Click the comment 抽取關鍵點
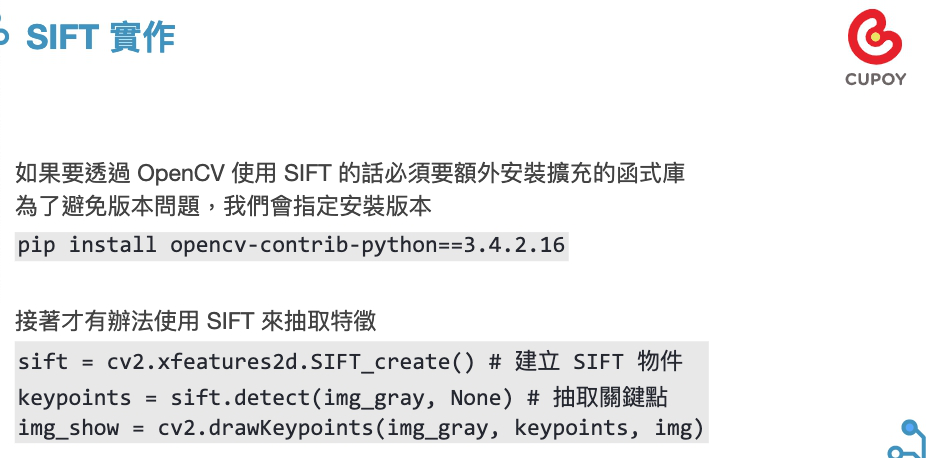The image size is (926, 458). pyautogui.click(x=610, y=398)
